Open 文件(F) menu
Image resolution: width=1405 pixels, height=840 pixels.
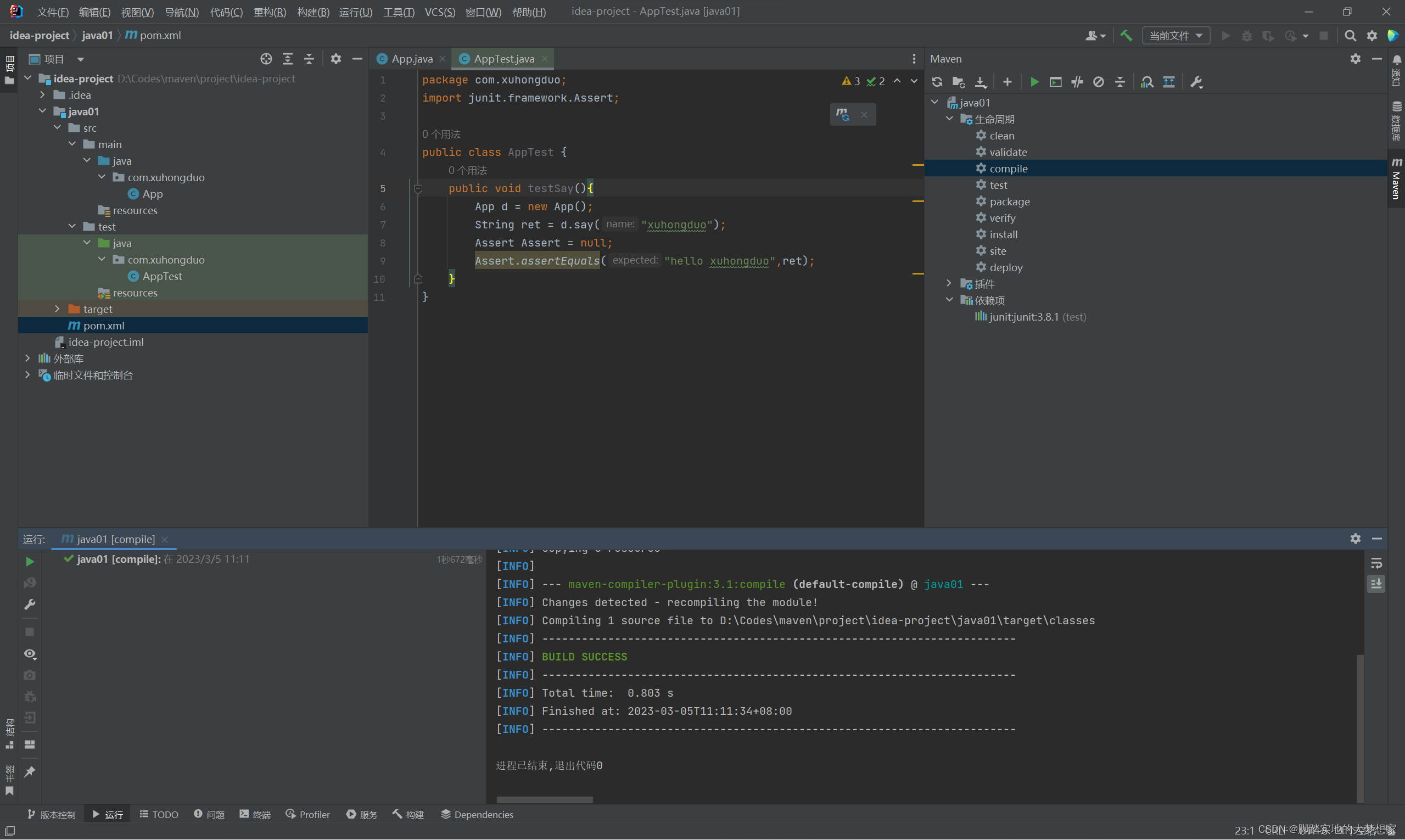[x=53, y=12]
